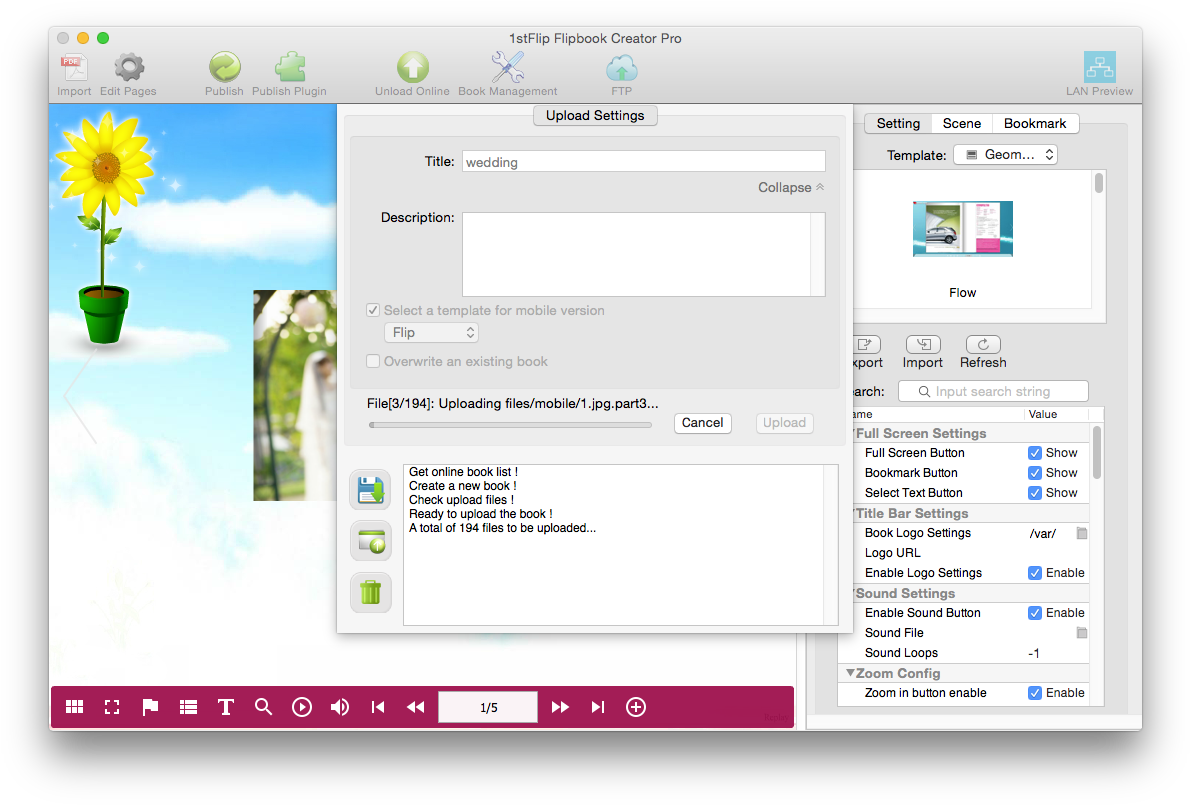Open table of contents list icon
1190x805 pixels.
tap(188, 707)
